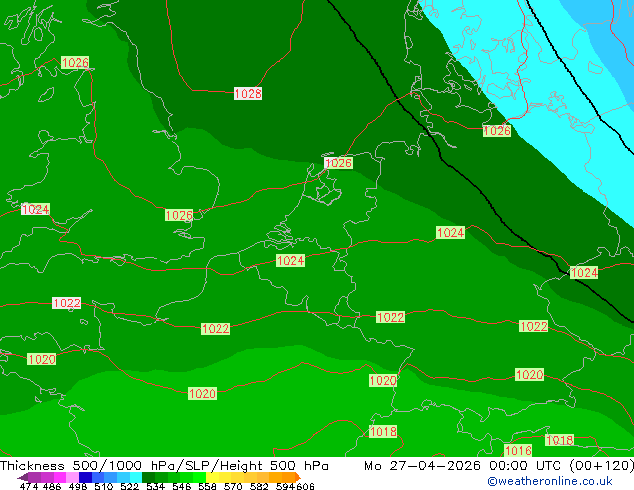Click the cyan legend swatch above 522
Image resolution: width=634 pixels, height=490 pixels.
click(x=136, y=477)
